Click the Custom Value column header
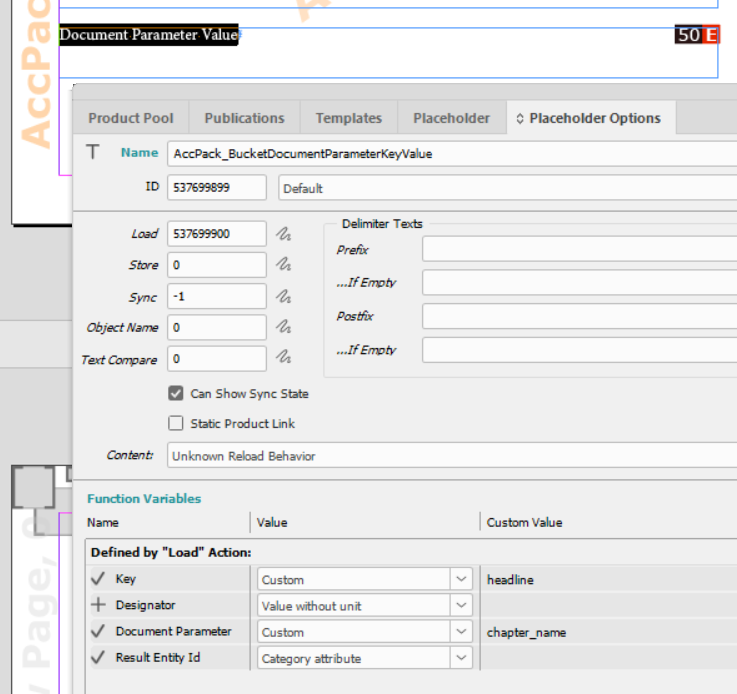The width and height of the screenshot is (737, 694). pyautogui.click(x=524, y=522)
